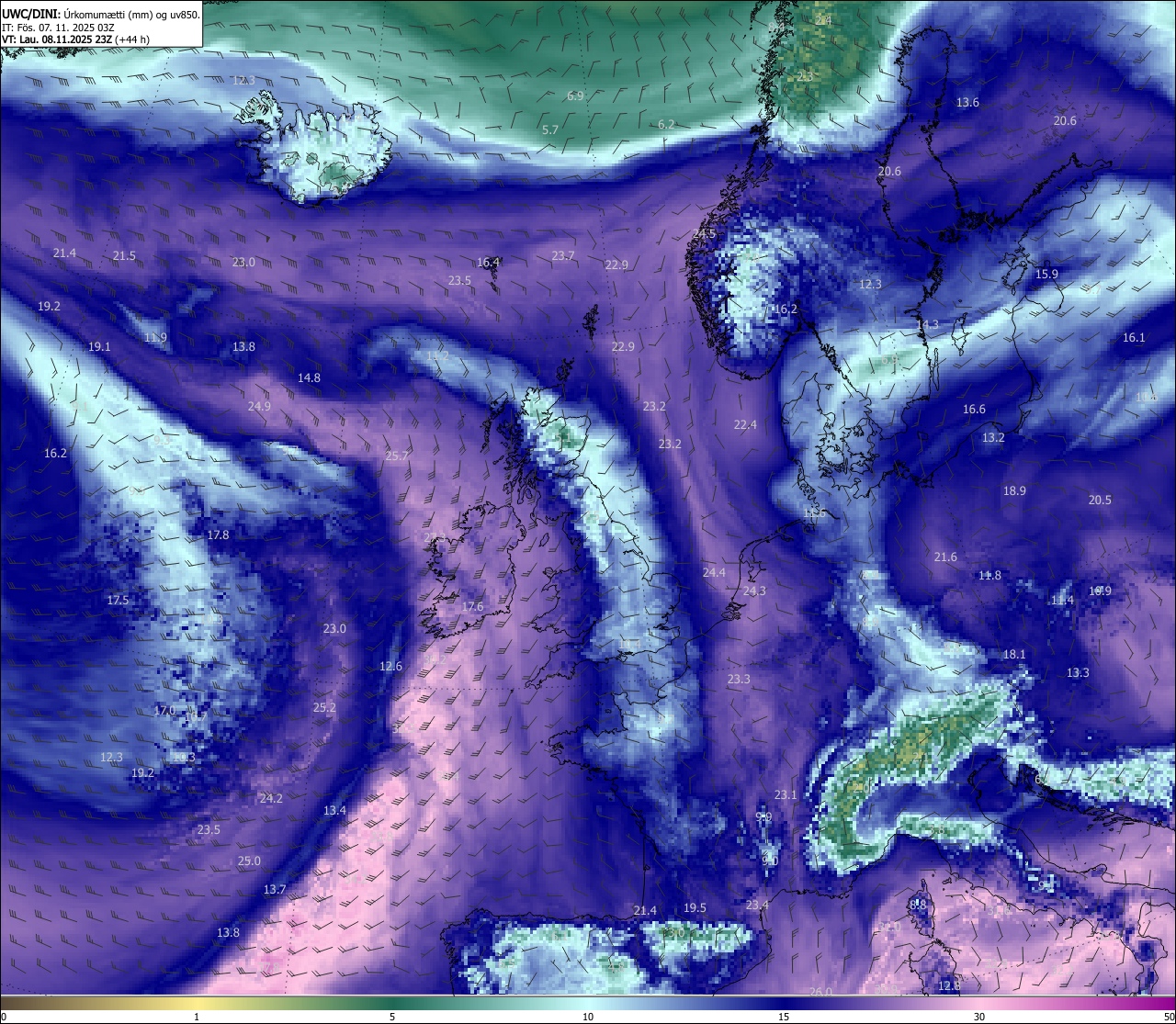Click the 17.6 value over Ireland
Viewport: 1176px width, 1024px height.
pos(472,606)
